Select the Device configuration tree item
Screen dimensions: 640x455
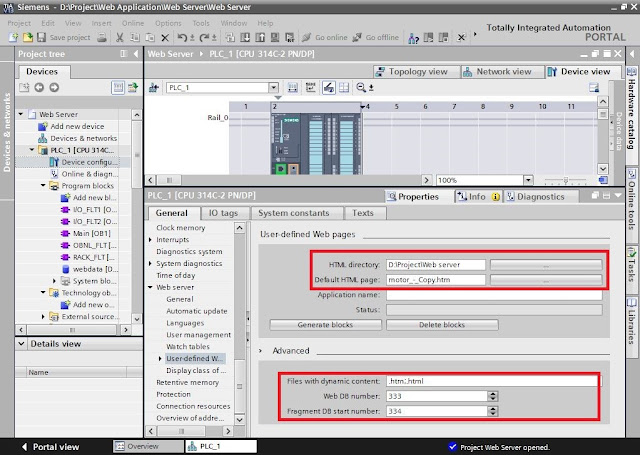84,162
